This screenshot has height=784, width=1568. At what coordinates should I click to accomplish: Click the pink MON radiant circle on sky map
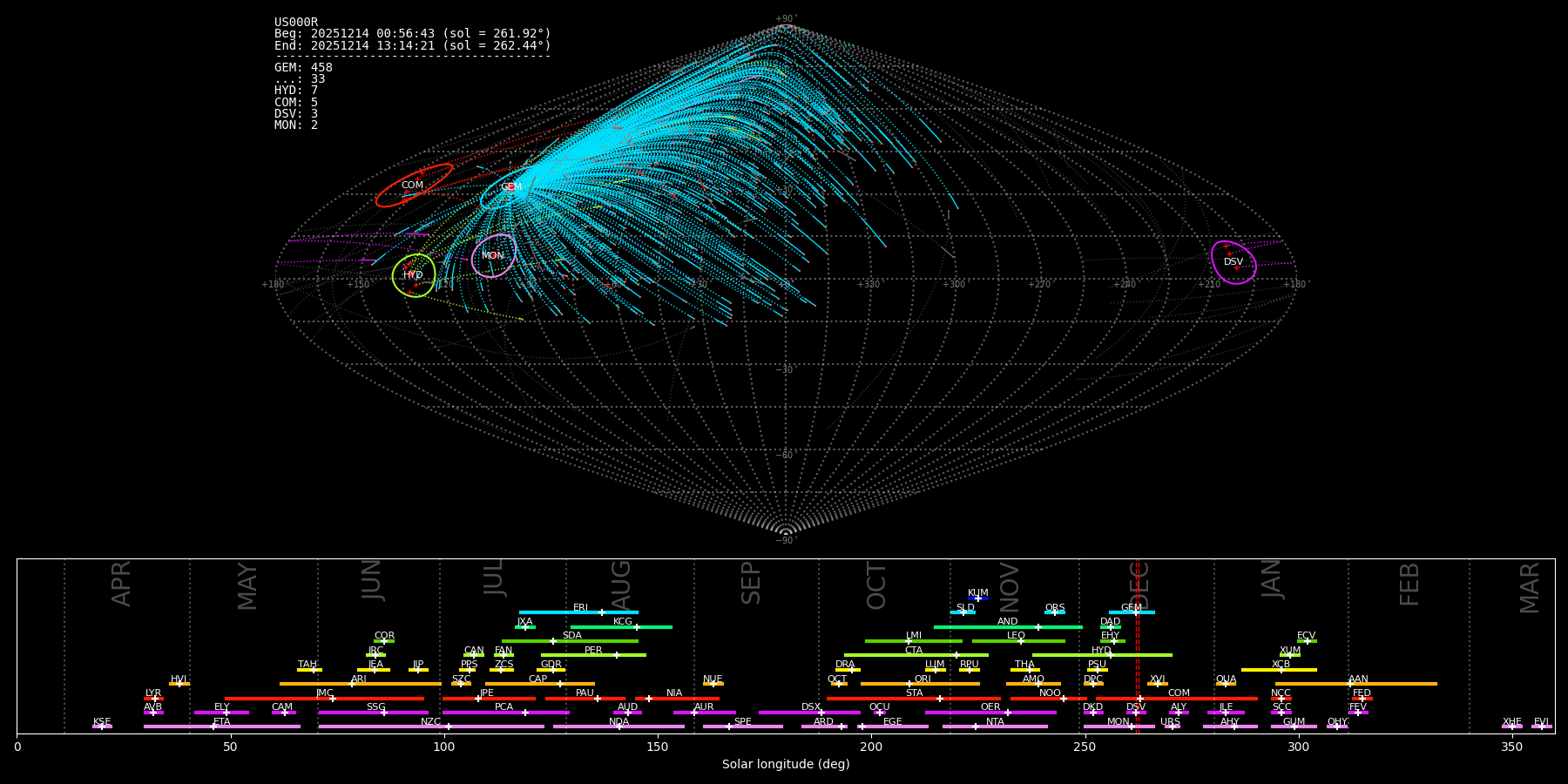click(494, 255)
